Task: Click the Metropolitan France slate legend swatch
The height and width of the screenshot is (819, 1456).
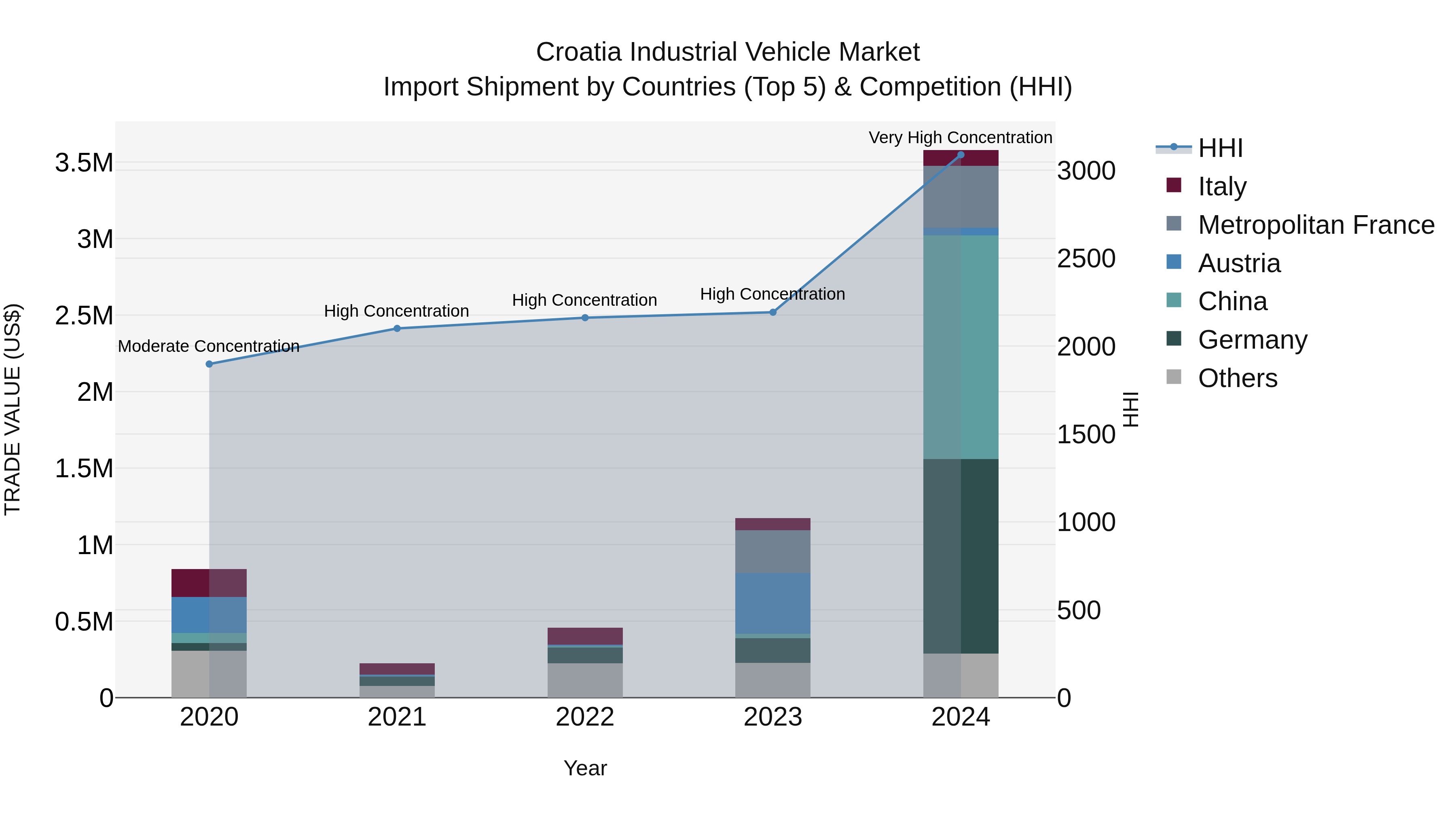Action: tap(1173, 223)
